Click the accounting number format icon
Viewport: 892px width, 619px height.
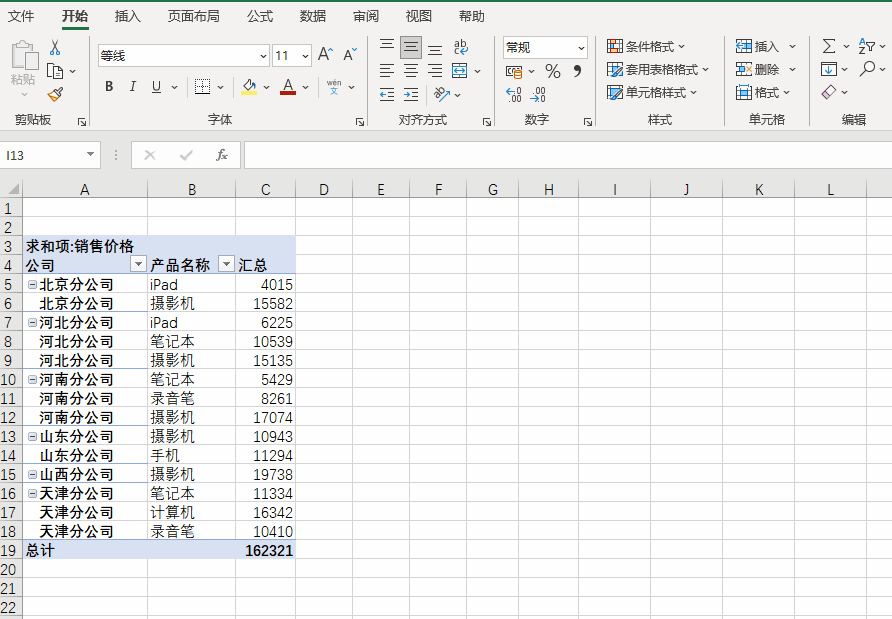coord(514,72)
